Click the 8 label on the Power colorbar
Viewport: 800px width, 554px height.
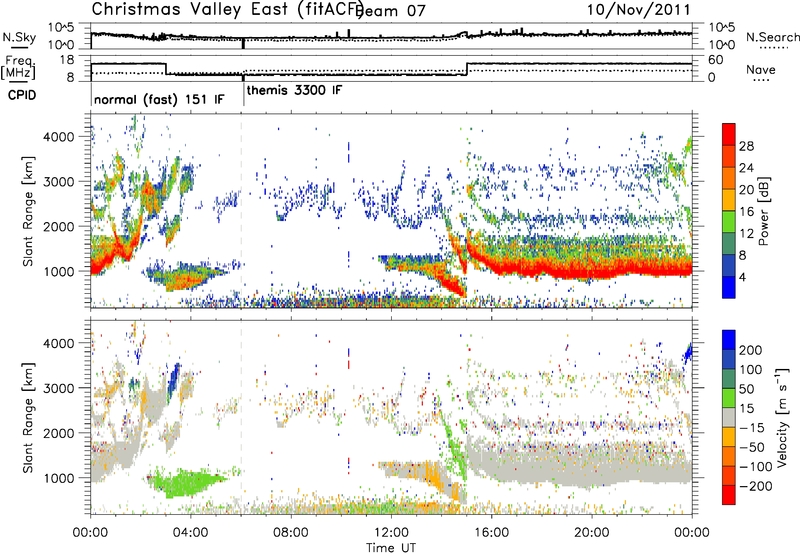point(743,256)
